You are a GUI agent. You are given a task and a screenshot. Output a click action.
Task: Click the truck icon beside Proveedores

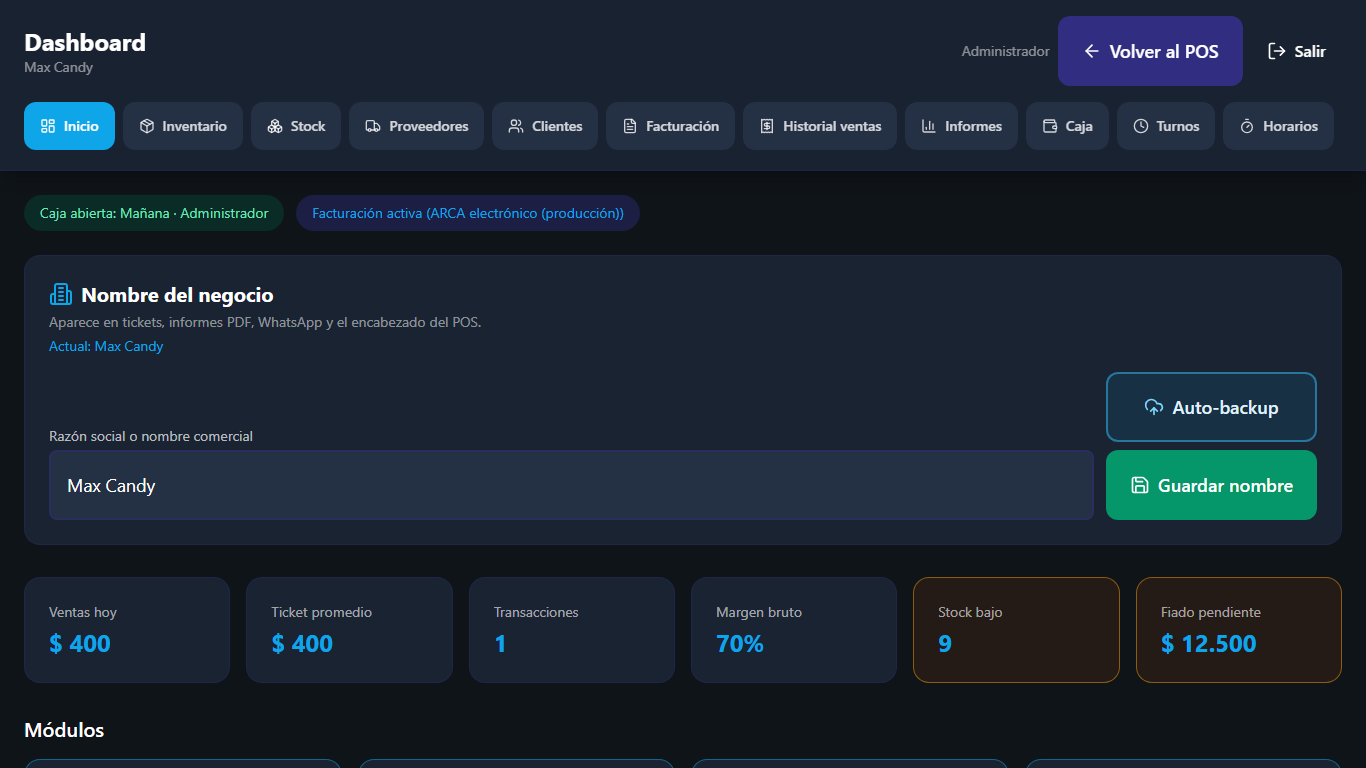click(373, 126)
